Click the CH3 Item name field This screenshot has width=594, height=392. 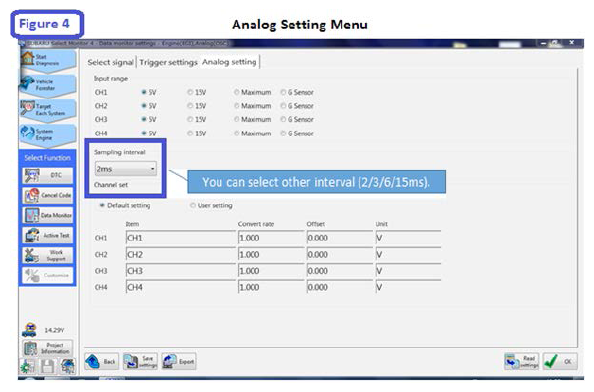click(180, 271)
